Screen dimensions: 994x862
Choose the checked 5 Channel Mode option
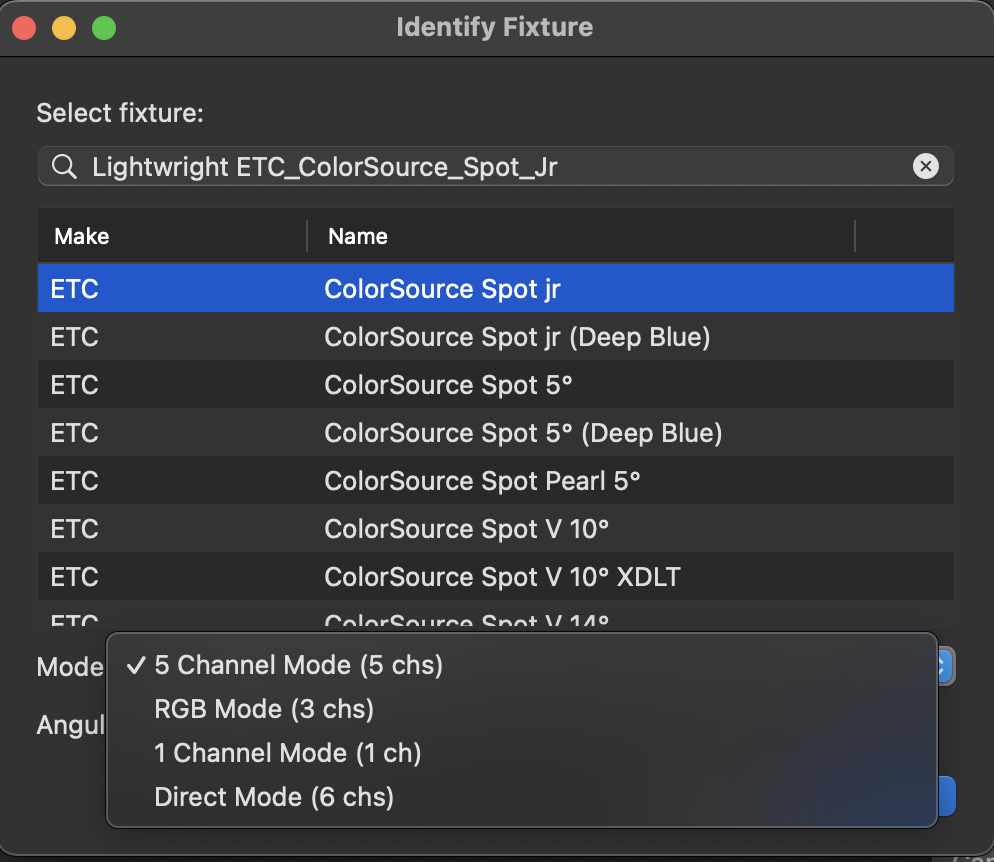pos(298,665)
